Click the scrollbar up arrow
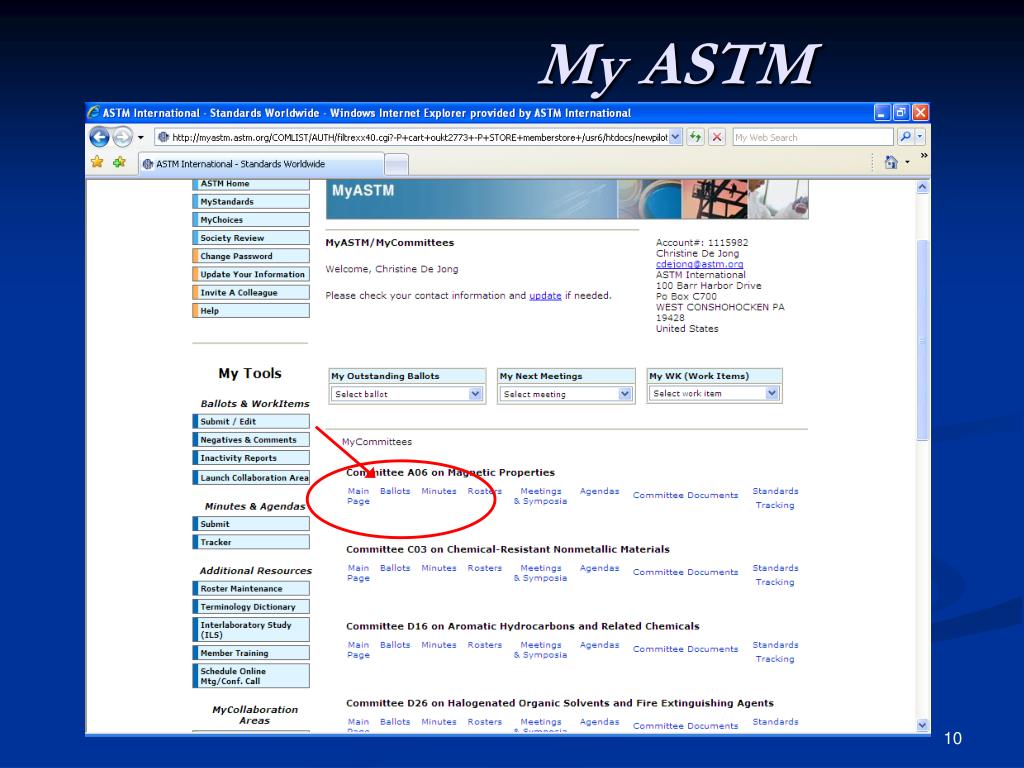This screenshot has height=768, width=1024. pos(923,187)
